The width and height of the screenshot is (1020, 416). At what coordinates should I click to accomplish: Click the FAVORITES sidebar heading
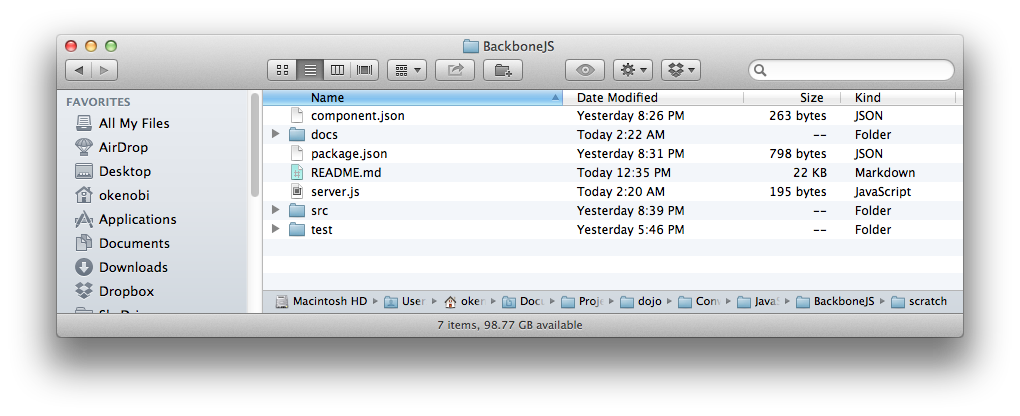(x=98, y=102)
